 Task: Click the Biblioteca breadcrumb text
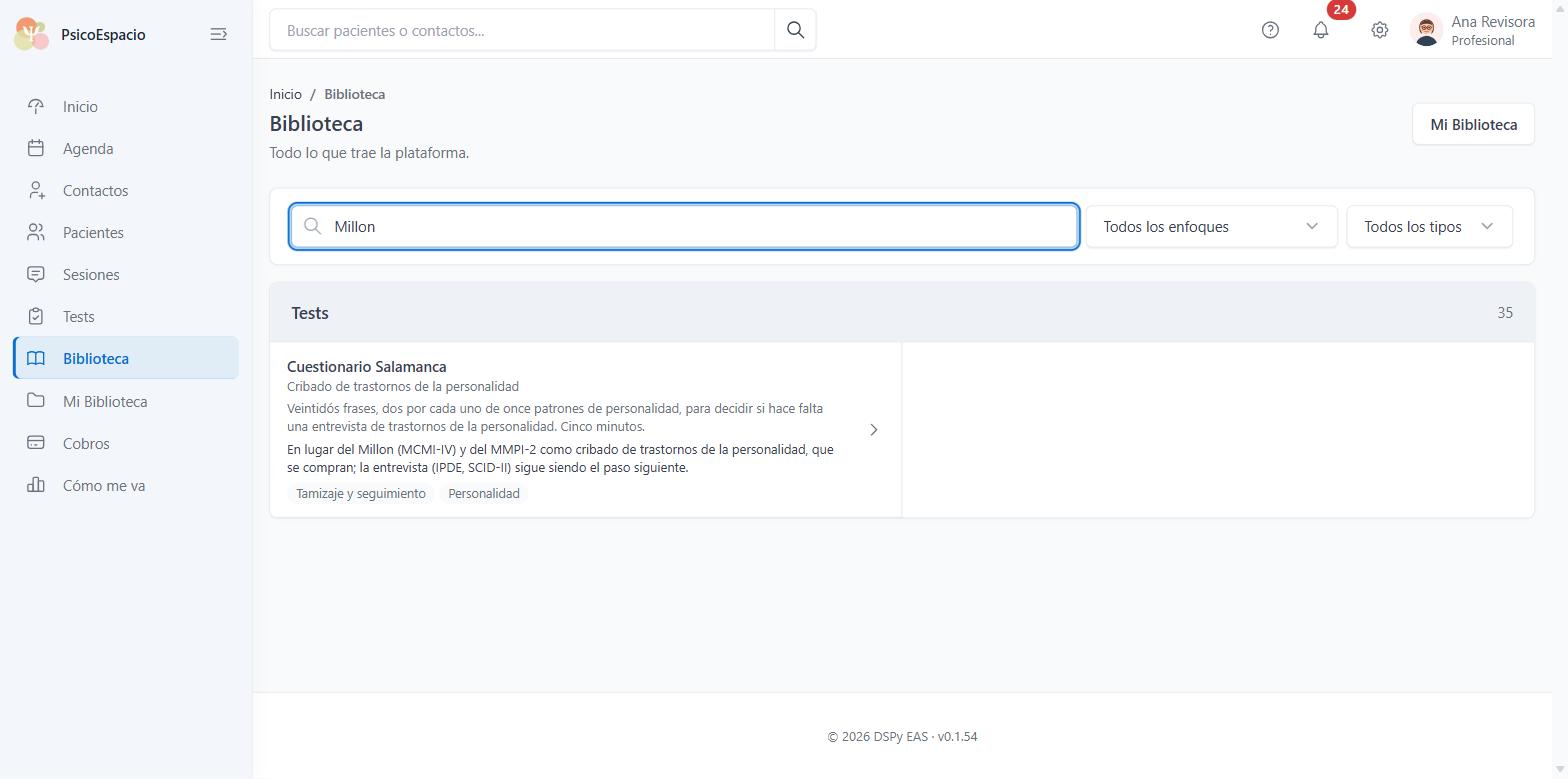pyautogui.click(x=354, y=94)
